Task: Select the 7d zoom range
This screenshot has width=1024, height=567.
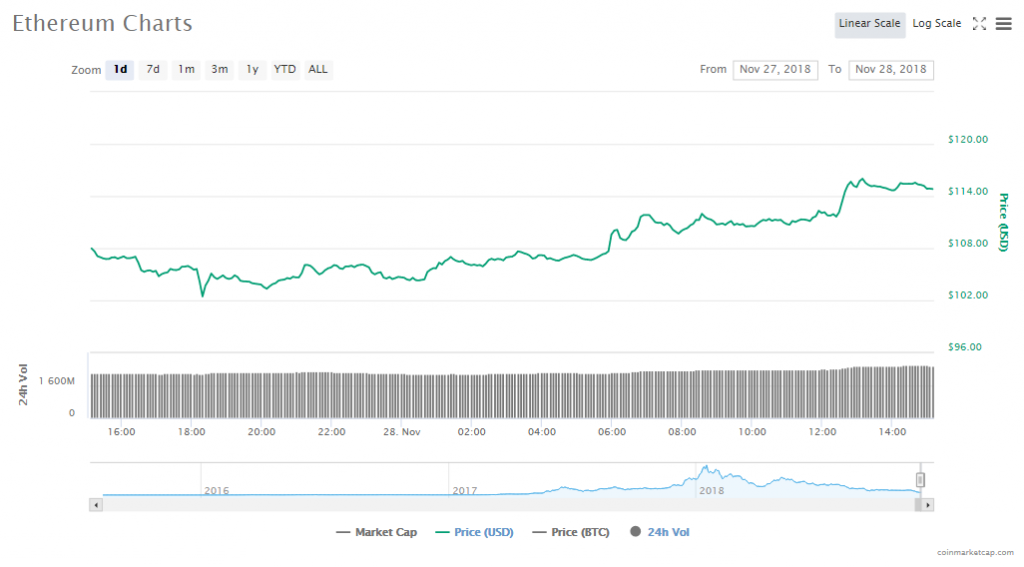Action: tap(153, 70)
